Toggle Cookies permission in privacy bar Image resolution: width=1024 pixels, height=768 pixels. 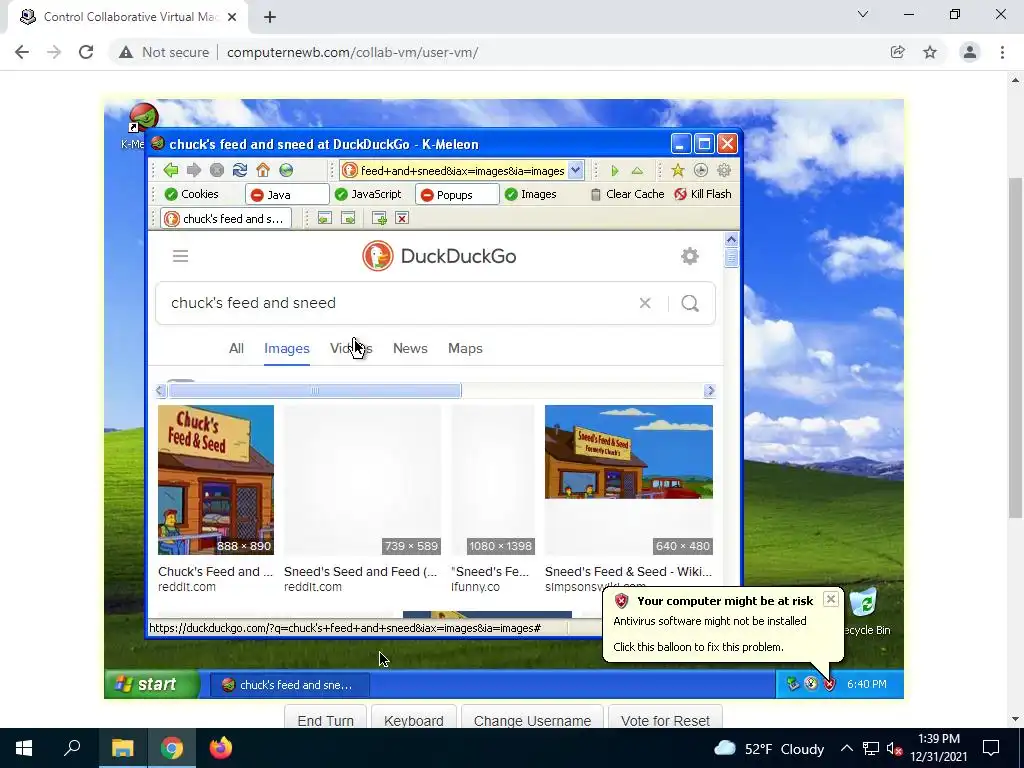tap(191, 194)
